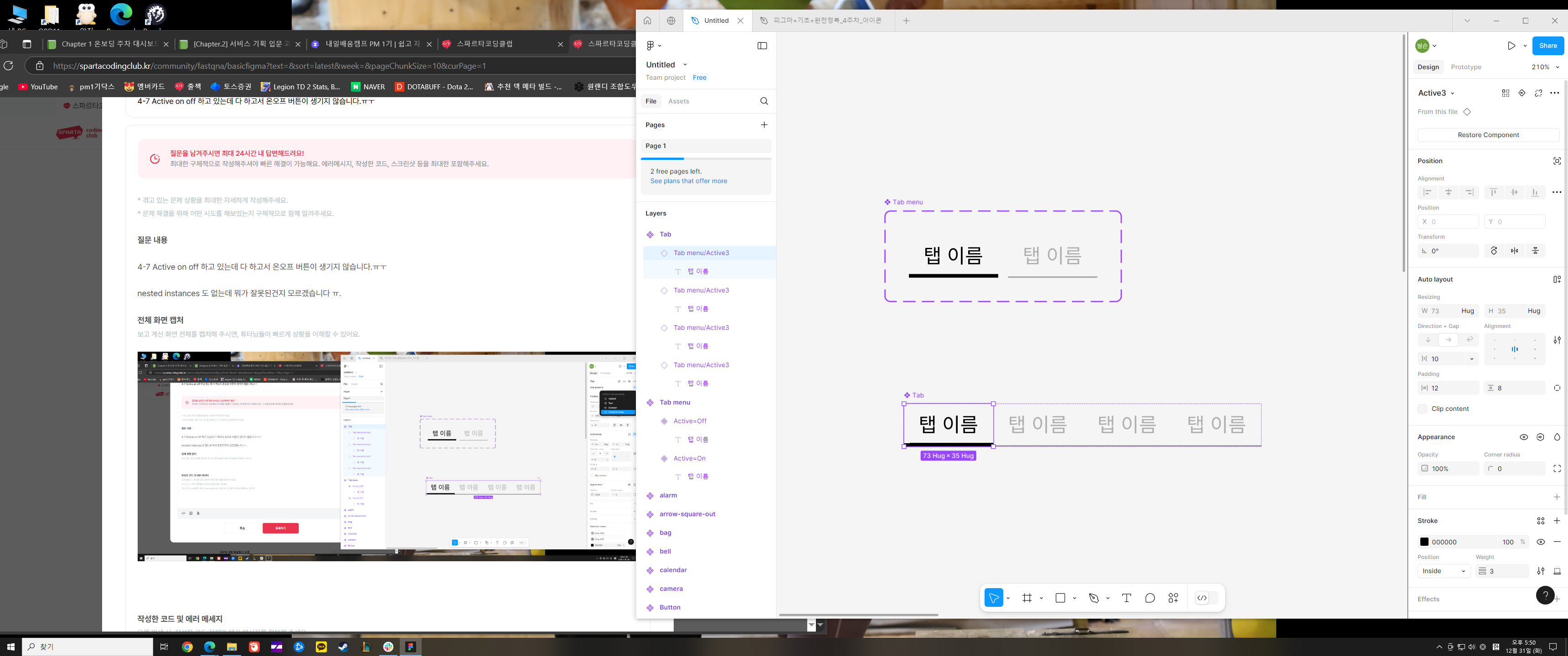Viewport: 1568px width, 656px height.
Task: Click Windows Start button
Action: pyautogui.click(x=10, y=646)
